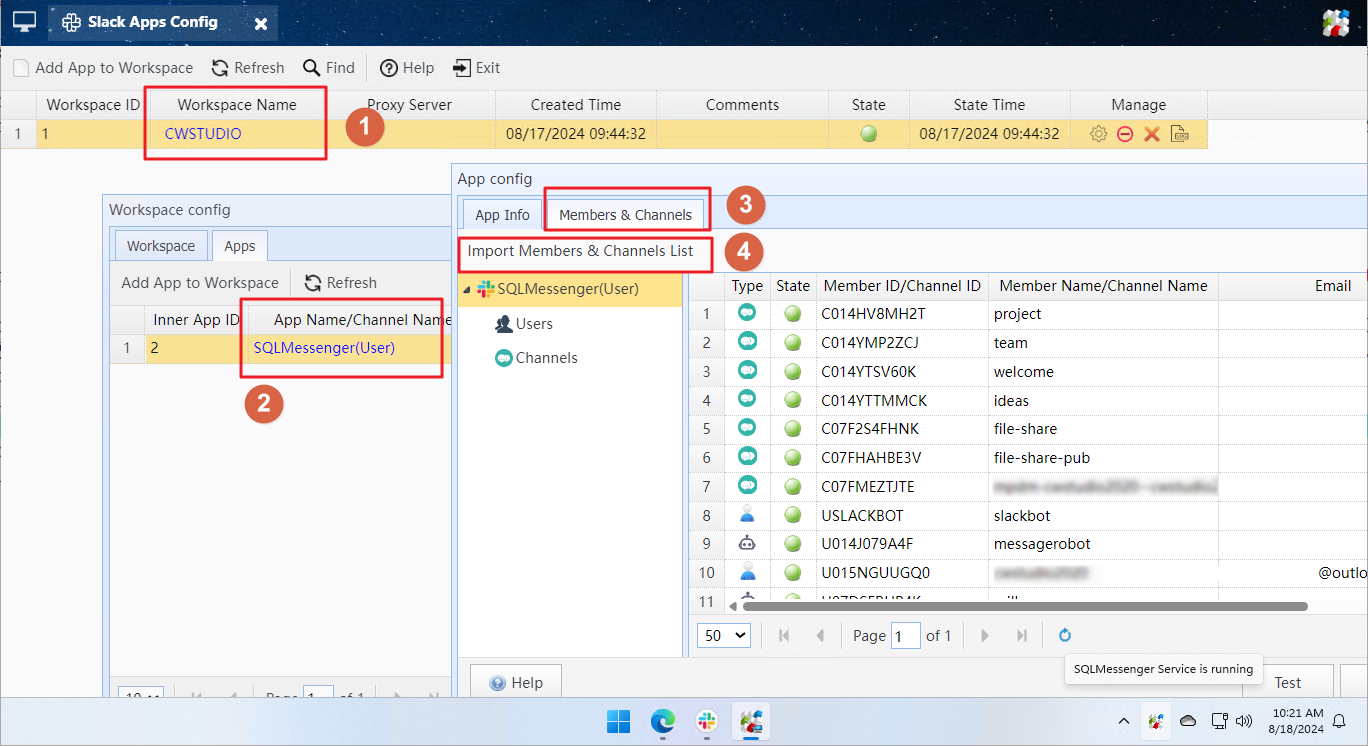
Task: Open Slack from the taskbar
Action: [707, 721]
